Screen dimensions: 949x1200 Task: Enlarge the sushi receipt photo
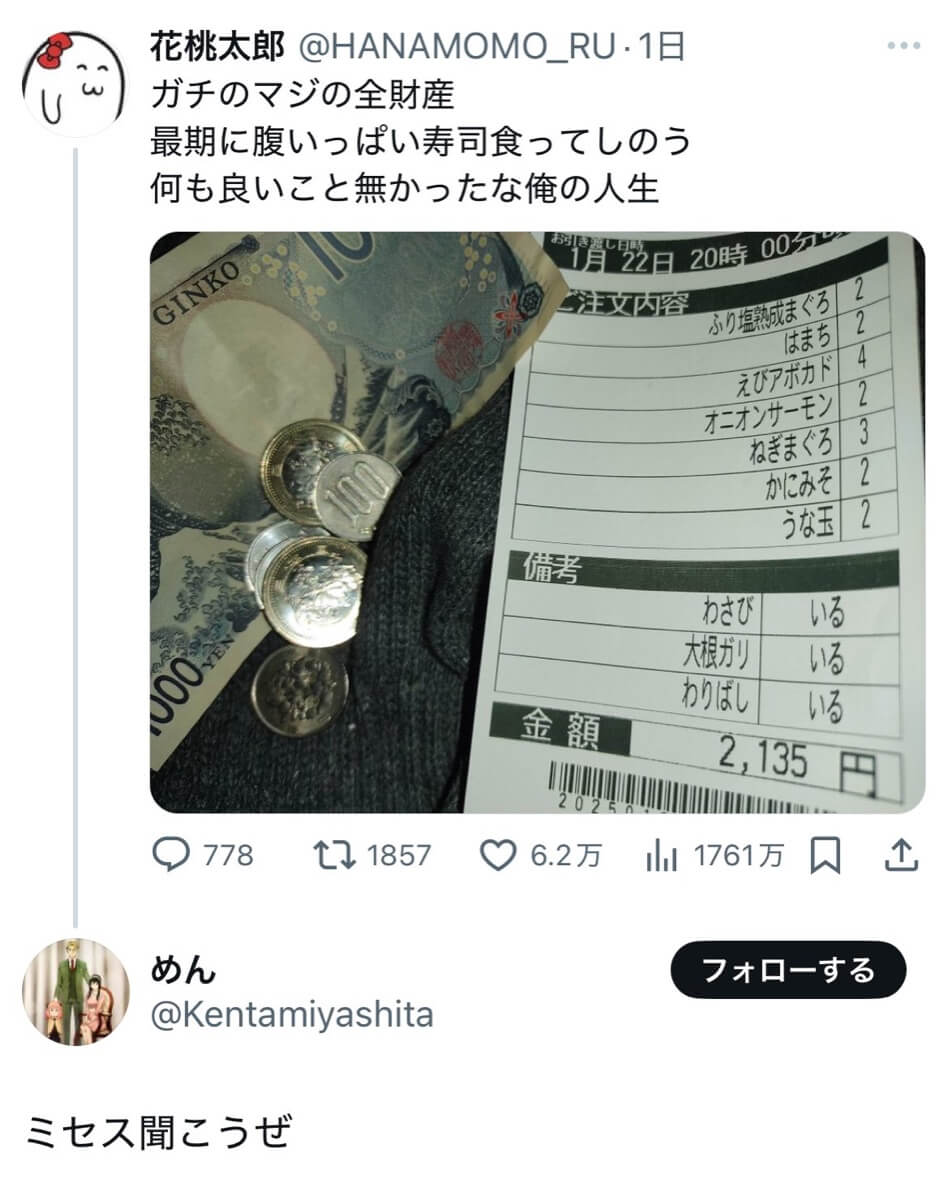click(537, 522)
